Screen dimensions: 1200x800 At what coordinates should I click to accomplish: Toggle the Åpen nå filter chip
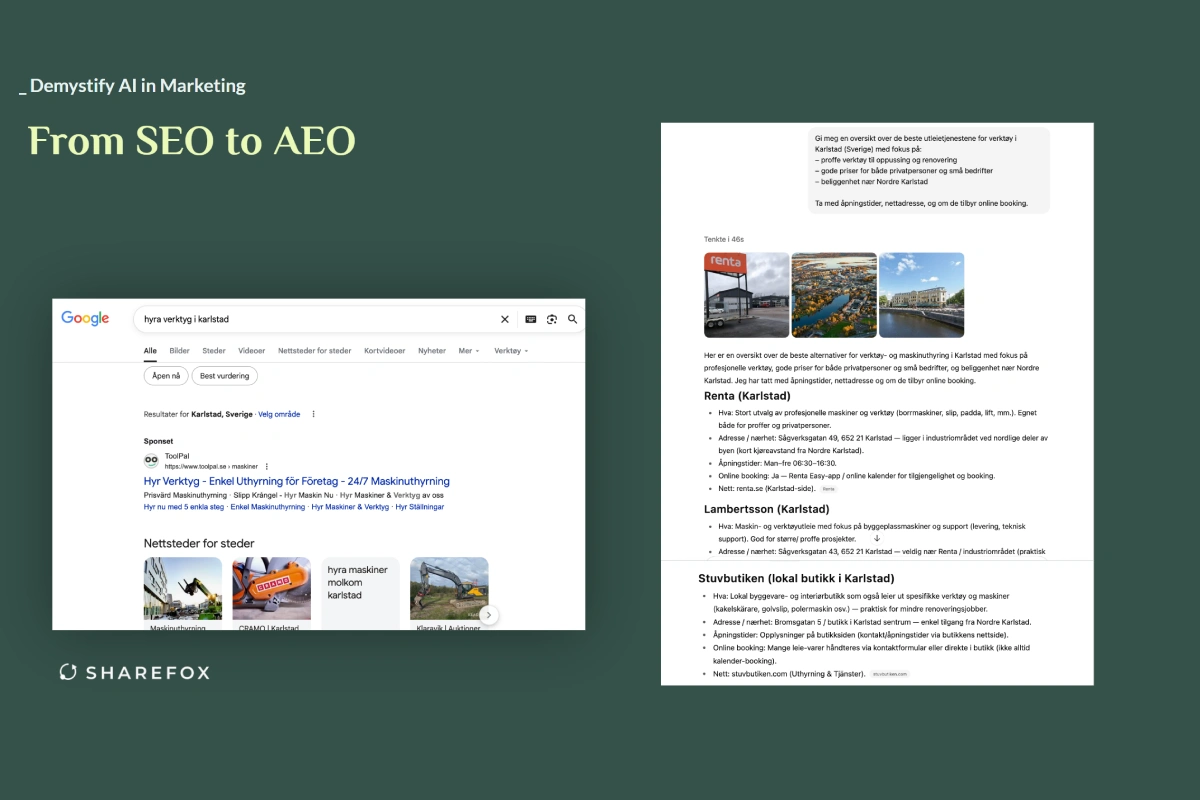(165, 376)
